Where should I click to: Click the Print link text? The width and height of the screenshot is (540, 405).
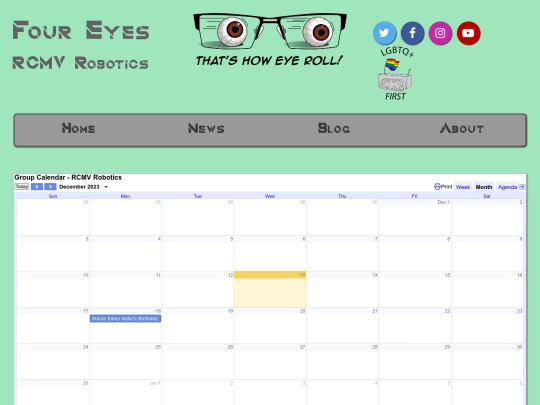[446, 187]
